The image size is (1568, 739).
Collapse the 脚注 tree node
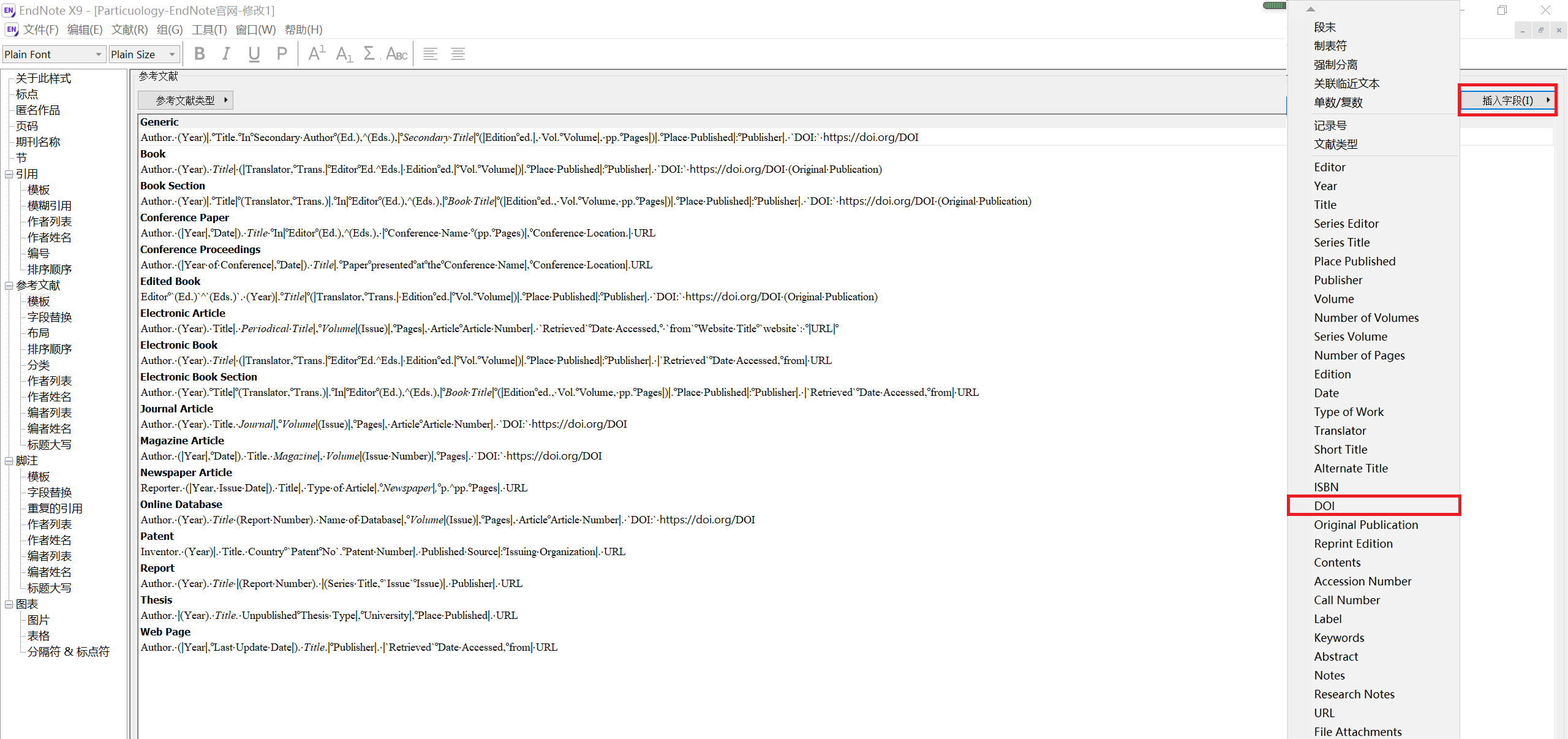(9, 461)
